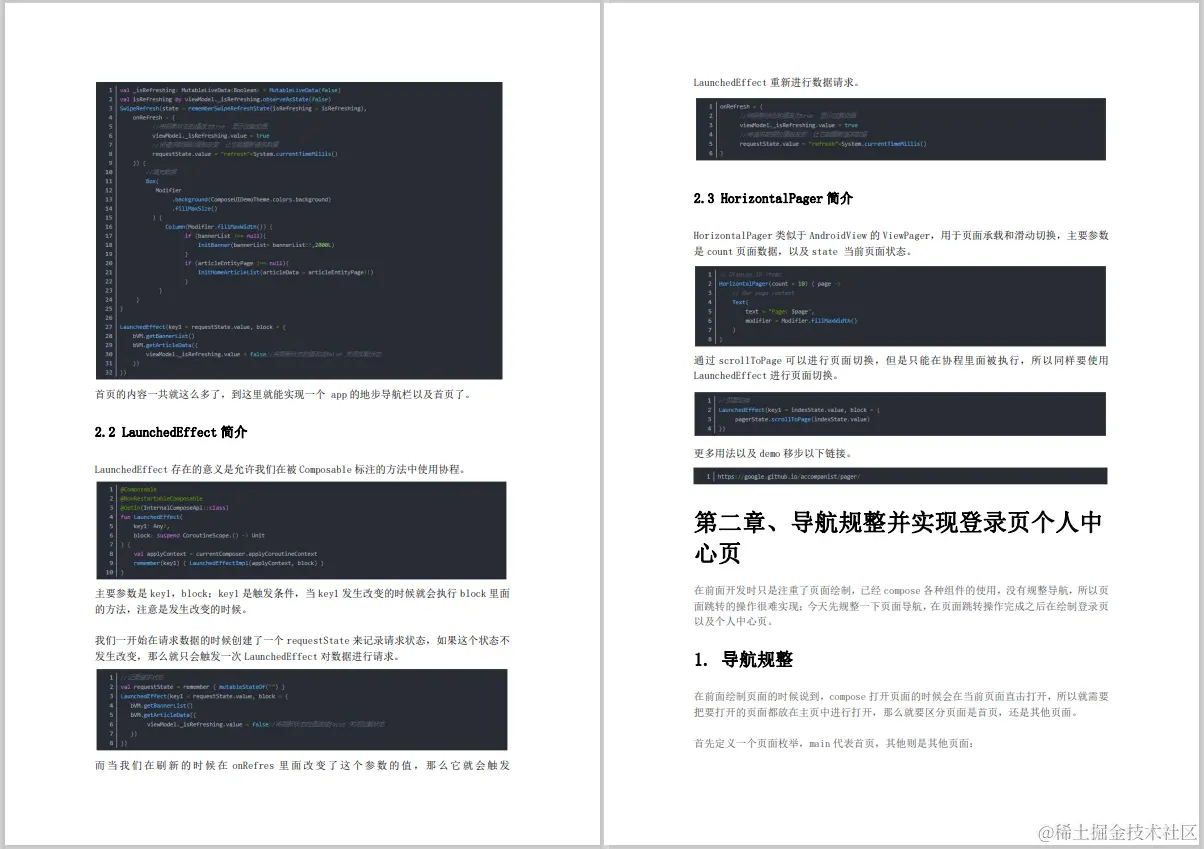Viewport: 1204px width, 849px height.
Task: Click the paragraph starting "主要参数是 key1, block"
Action: pos(302,601)
